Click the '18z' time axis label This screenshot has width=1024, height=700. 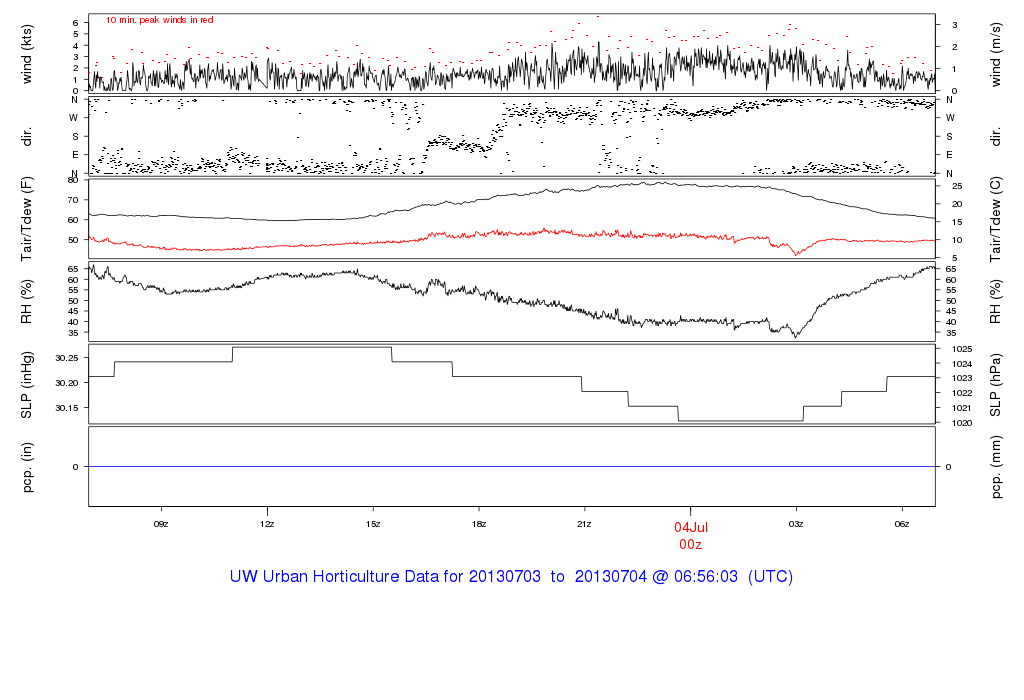click(x=479, y=524)
